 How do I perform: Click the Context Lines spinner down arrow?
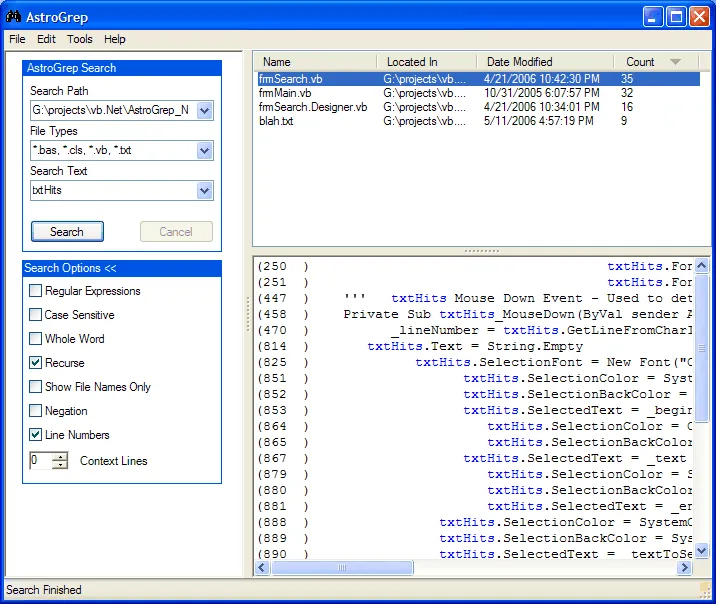point(60,465)
